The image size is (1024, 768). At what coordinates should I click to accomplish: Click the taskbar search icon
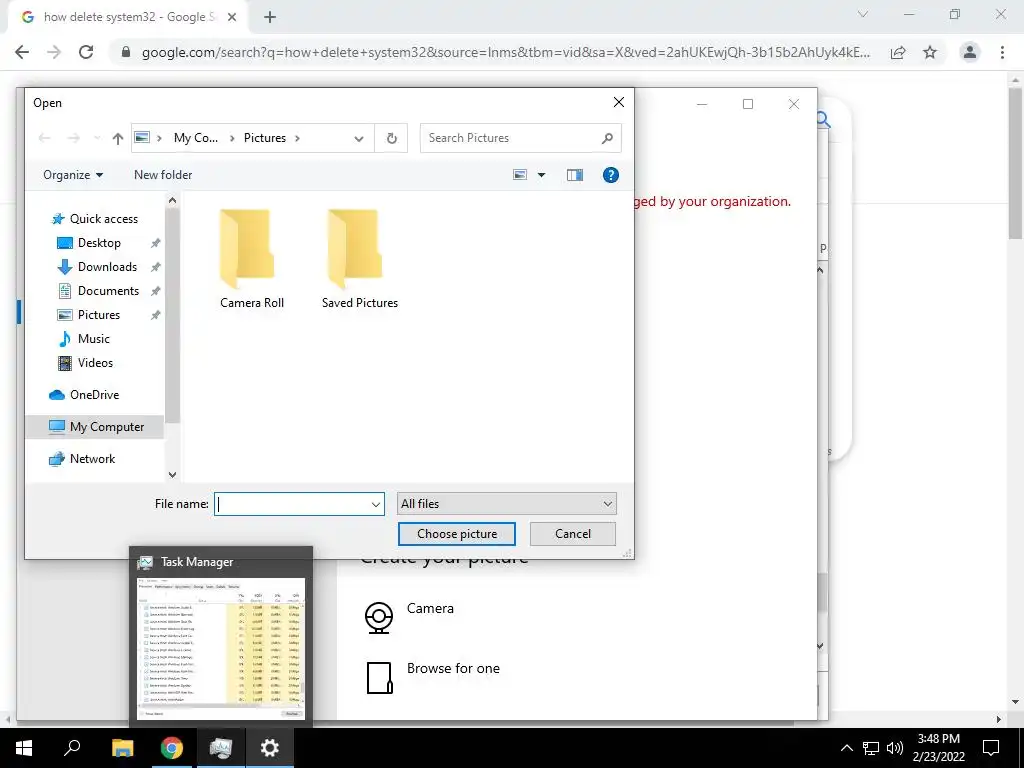coord(72,748)
